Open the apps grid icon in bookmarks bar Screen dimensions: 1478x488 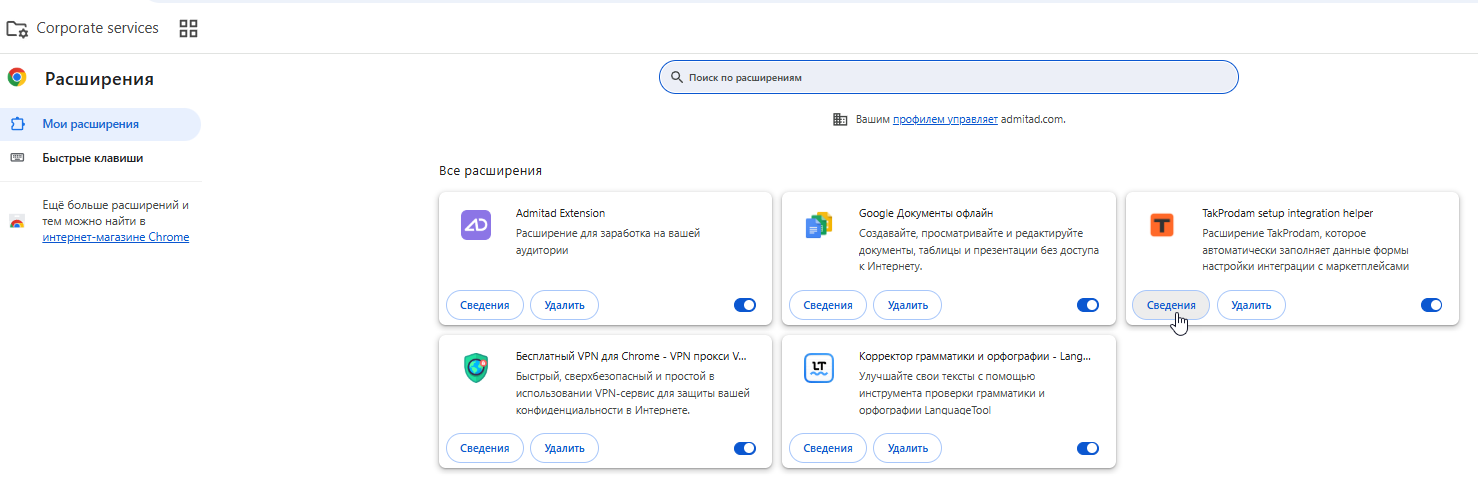click(x=188, y=28)
